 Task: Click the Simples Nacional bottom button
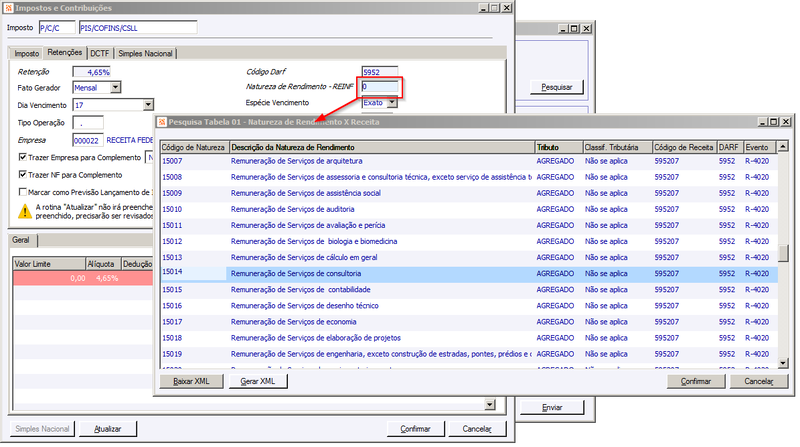pos(42,429)
